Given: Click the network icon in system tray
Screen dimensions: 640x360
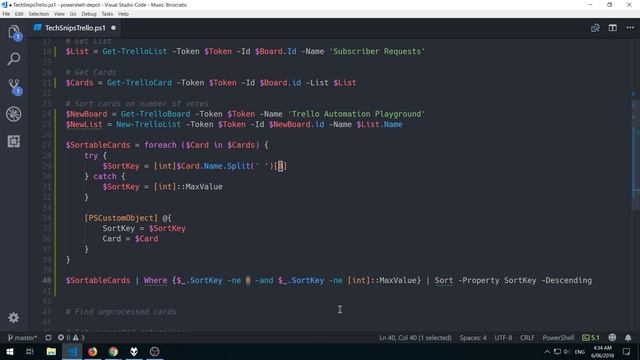Looking at the screenshot, I should tap(557, 351).
